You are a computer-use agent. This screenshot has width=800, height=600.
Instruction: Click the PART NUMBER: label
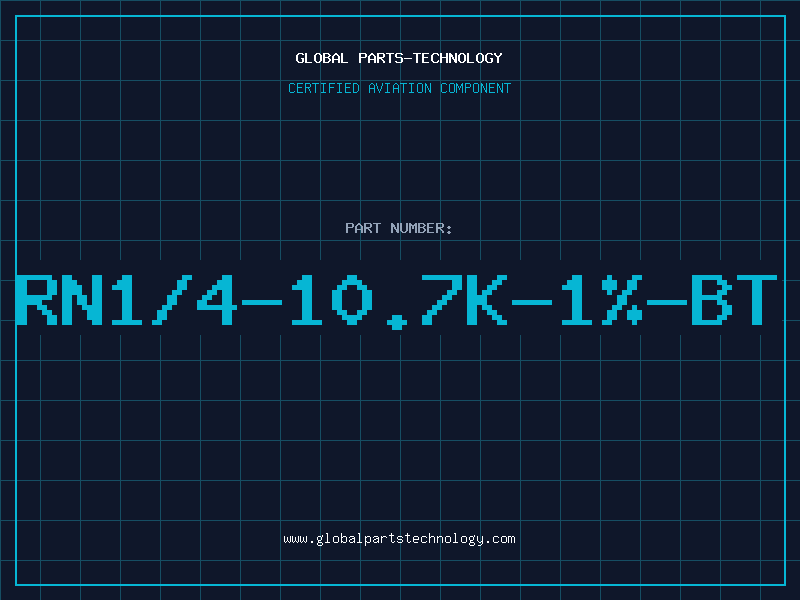[399, 228]
